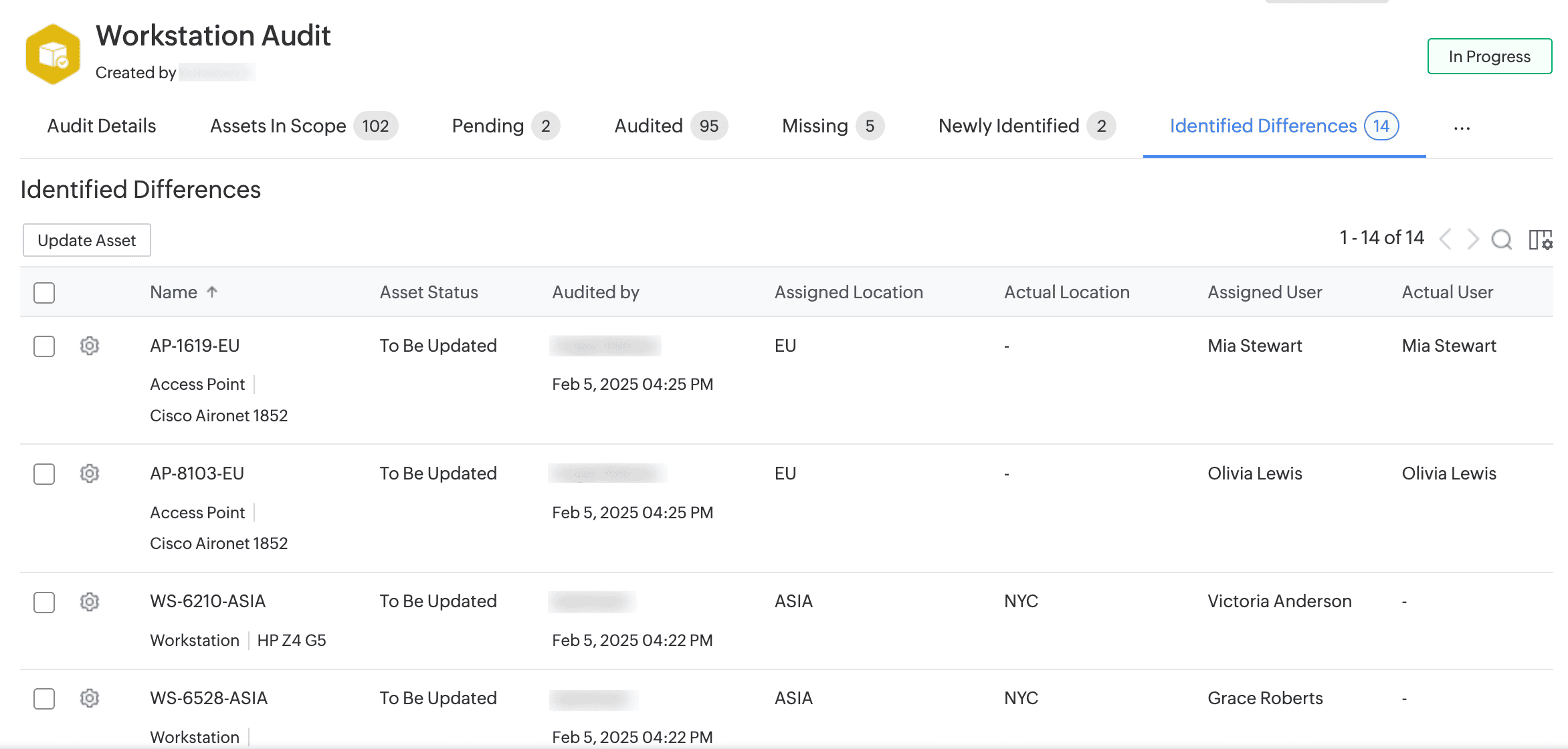Click the search icon above the table

1501,239
